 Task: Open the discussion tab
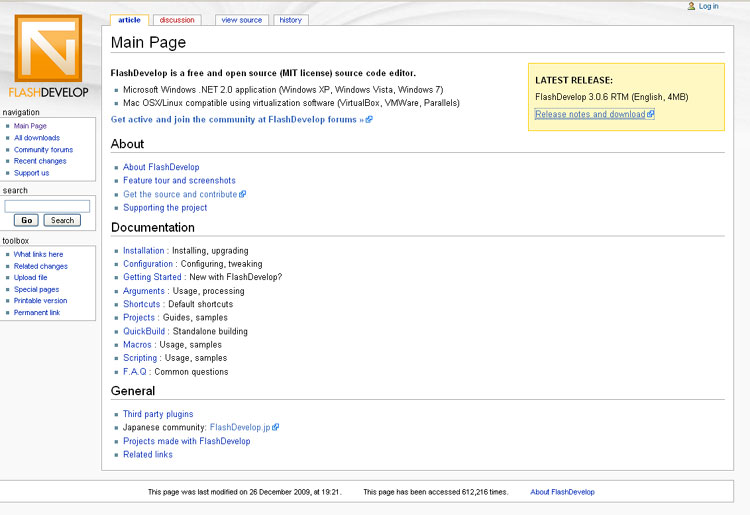177,20
